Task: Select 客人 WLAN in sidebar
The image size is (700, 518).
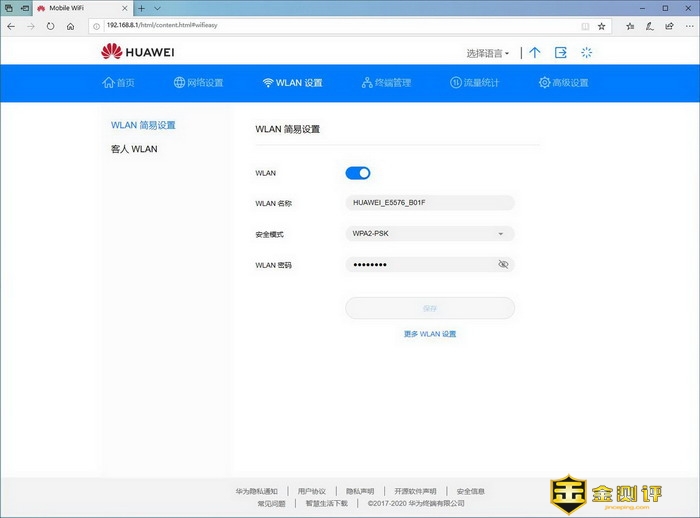Action: (134, 149)
